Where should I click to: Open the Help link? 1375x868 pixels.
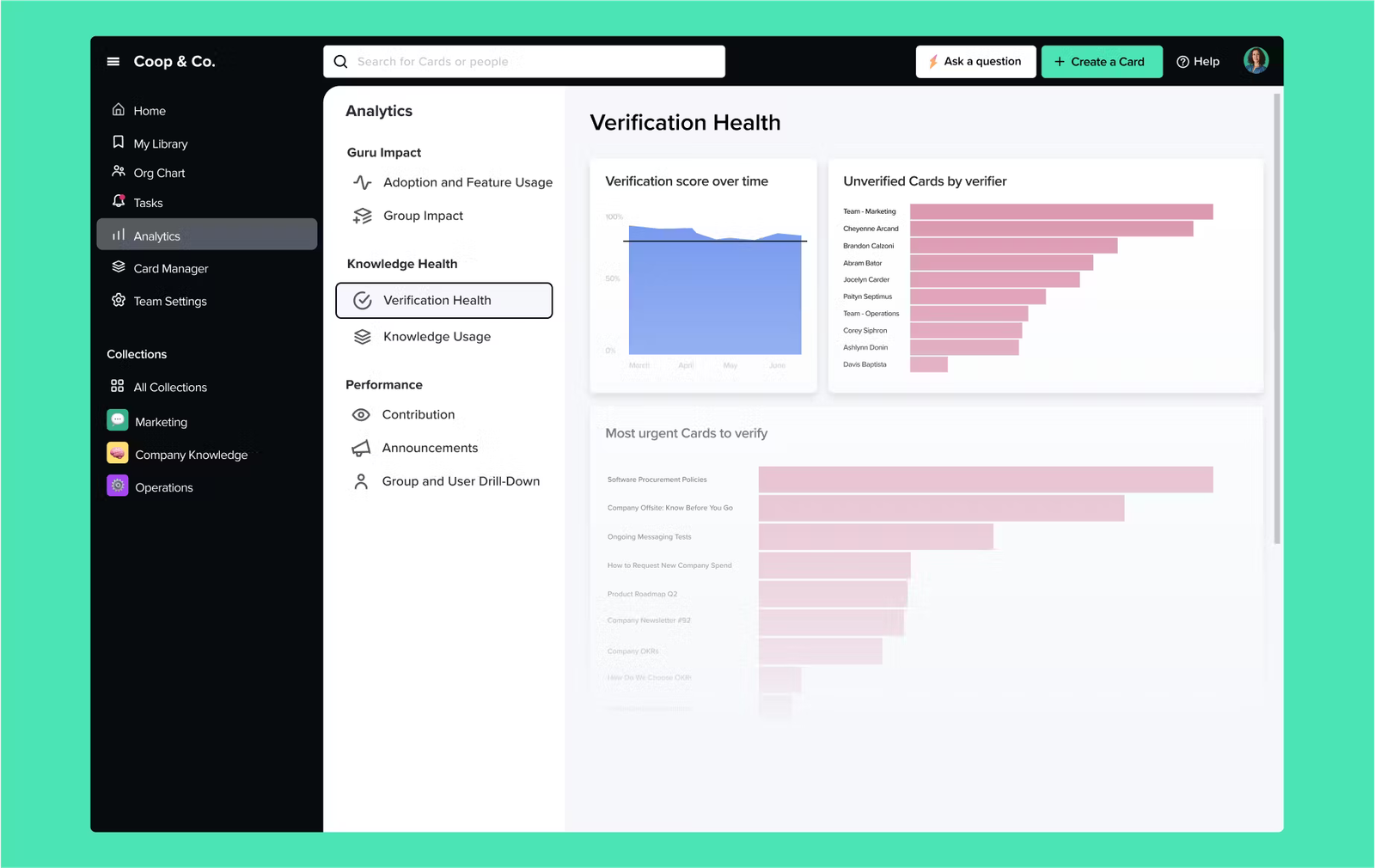click(1198, 62)
